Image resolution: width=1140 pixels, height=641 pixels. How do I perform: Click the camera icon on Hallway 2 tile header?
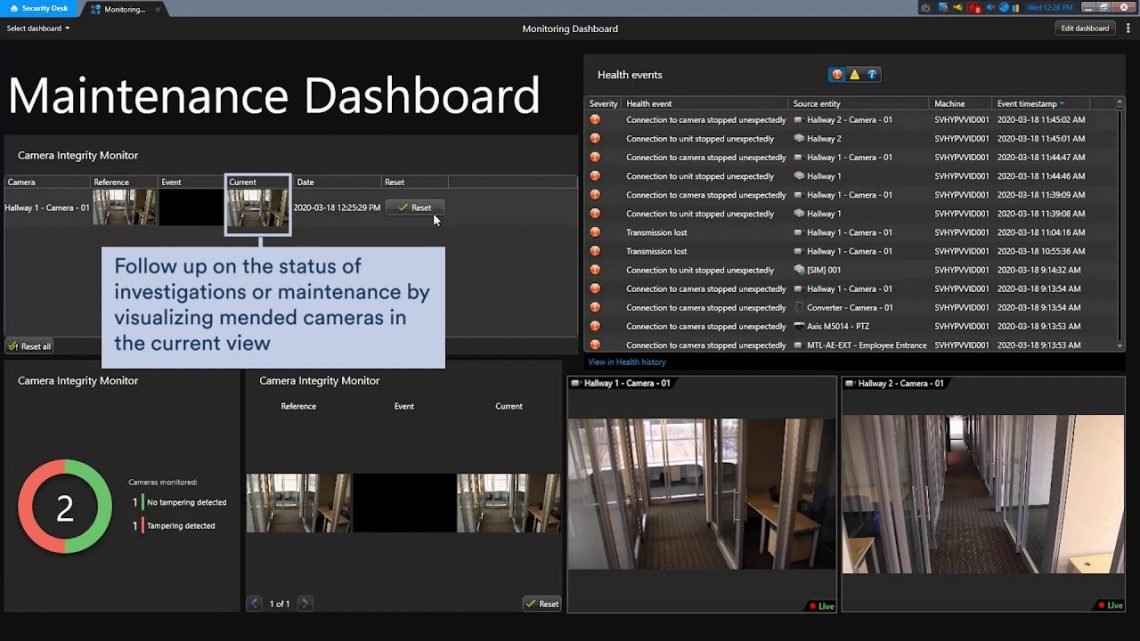(x=850, y=383)
